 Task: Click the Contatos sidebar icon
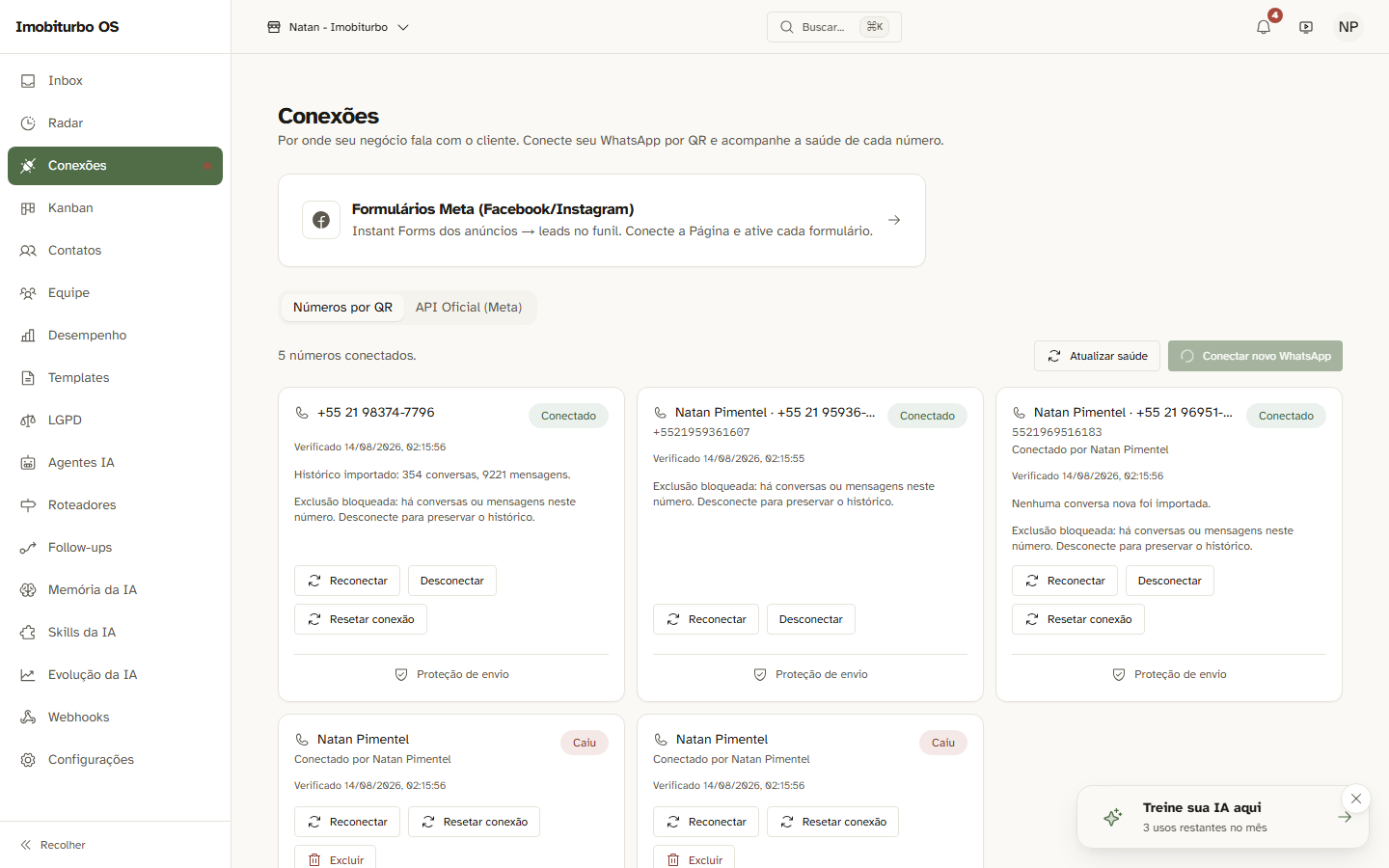(x=28, y=251)
